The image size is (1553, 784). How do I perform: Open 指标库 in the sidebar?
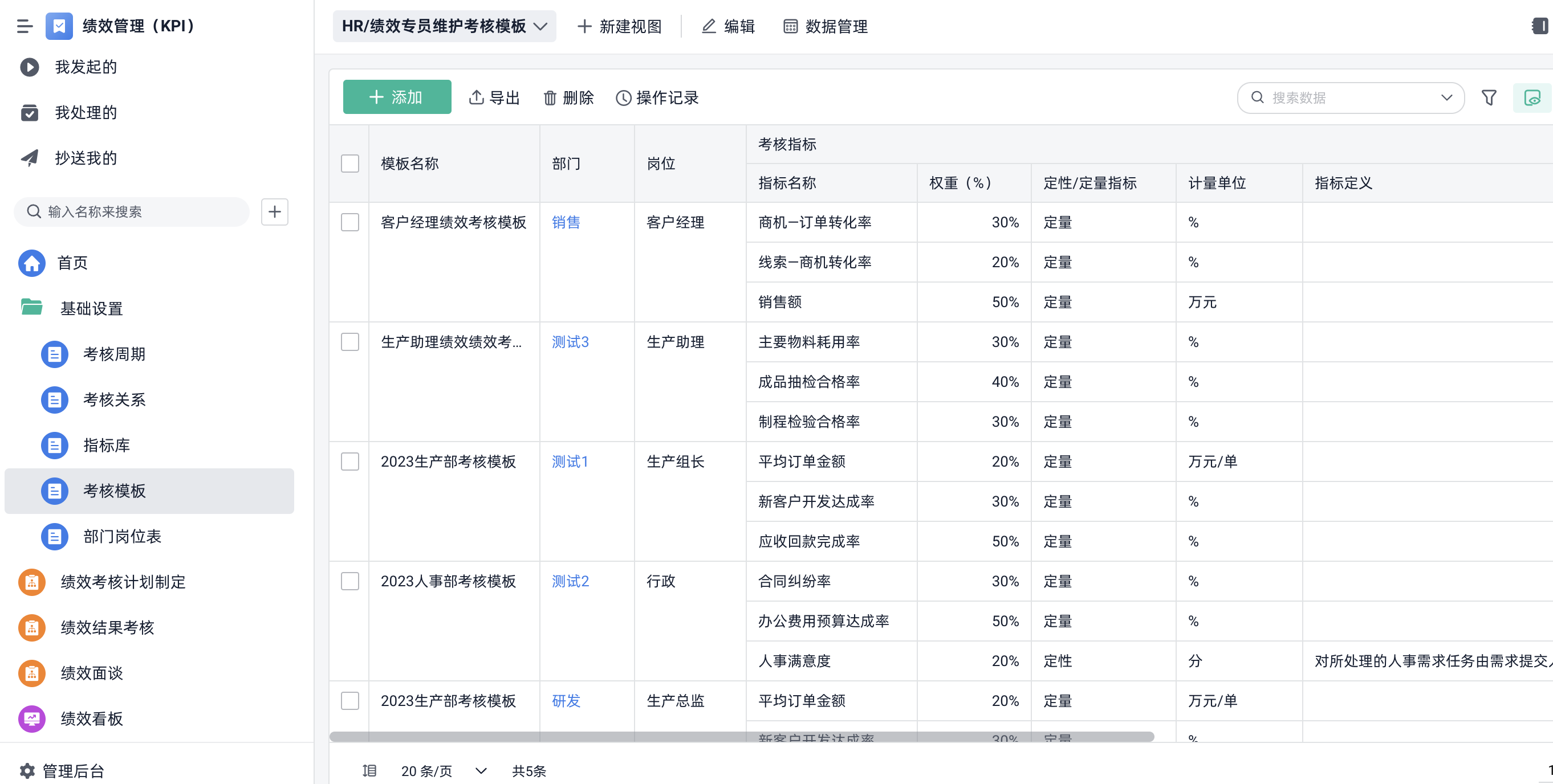pos(107,446)
